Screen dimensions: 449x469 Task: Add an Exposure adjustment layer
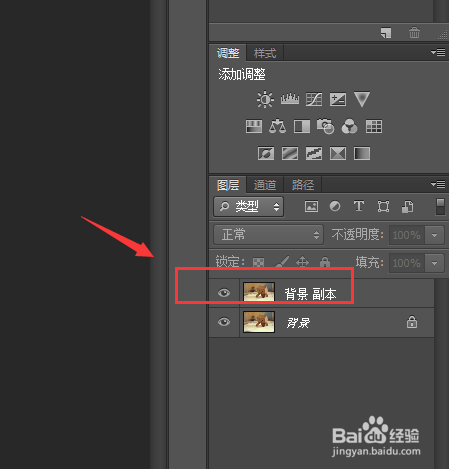[338, 99]
